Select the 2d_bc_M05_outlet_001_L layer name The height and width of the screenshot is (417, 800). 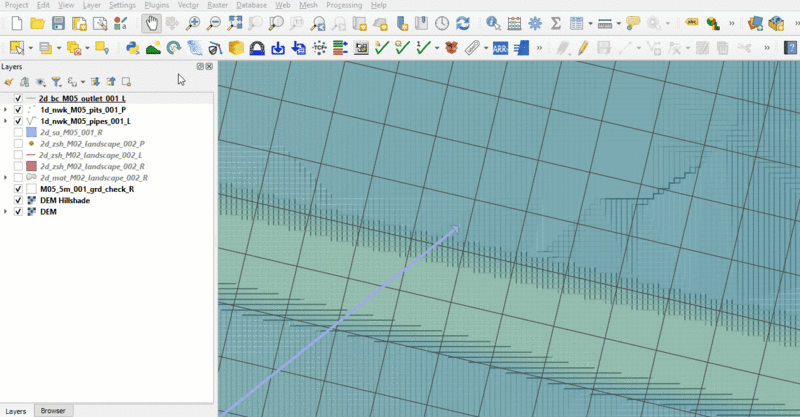pyautogui.click(x=80, y=99)
